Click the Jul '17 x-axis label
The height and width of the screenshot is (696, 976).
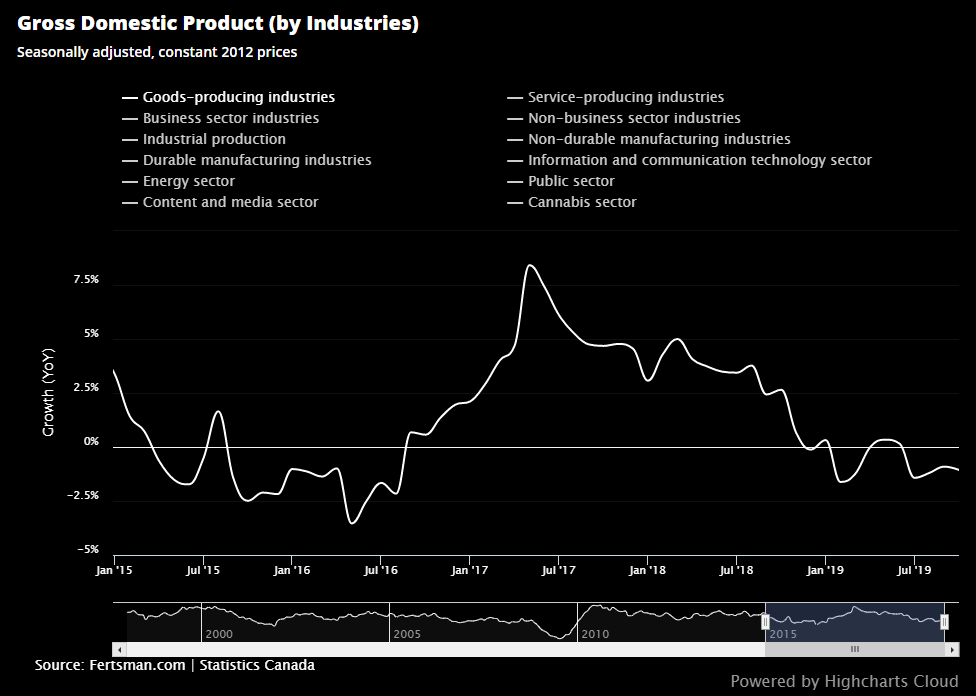559,570
